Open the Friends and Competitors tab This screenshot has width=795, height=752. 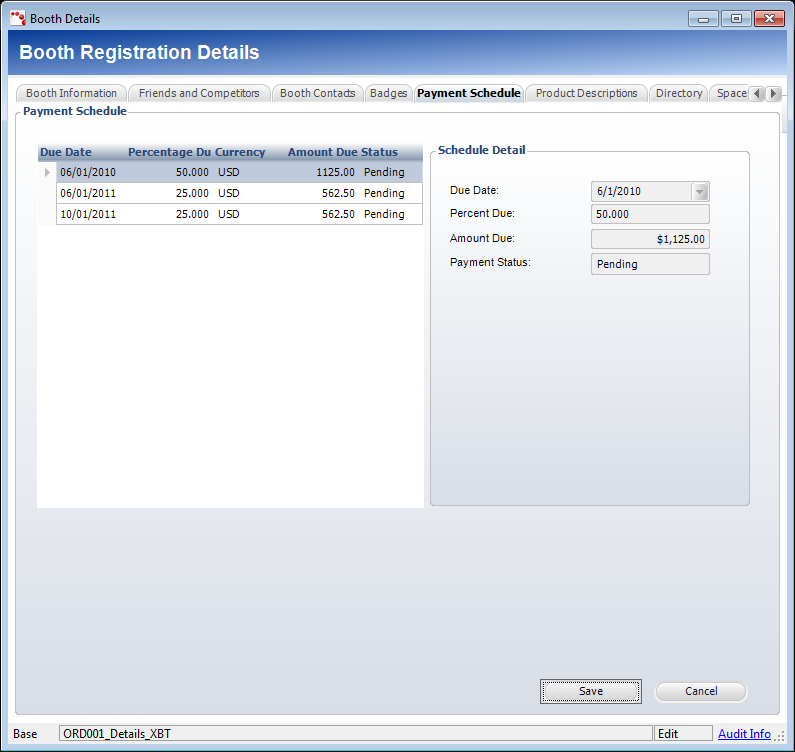coord(199,93)
